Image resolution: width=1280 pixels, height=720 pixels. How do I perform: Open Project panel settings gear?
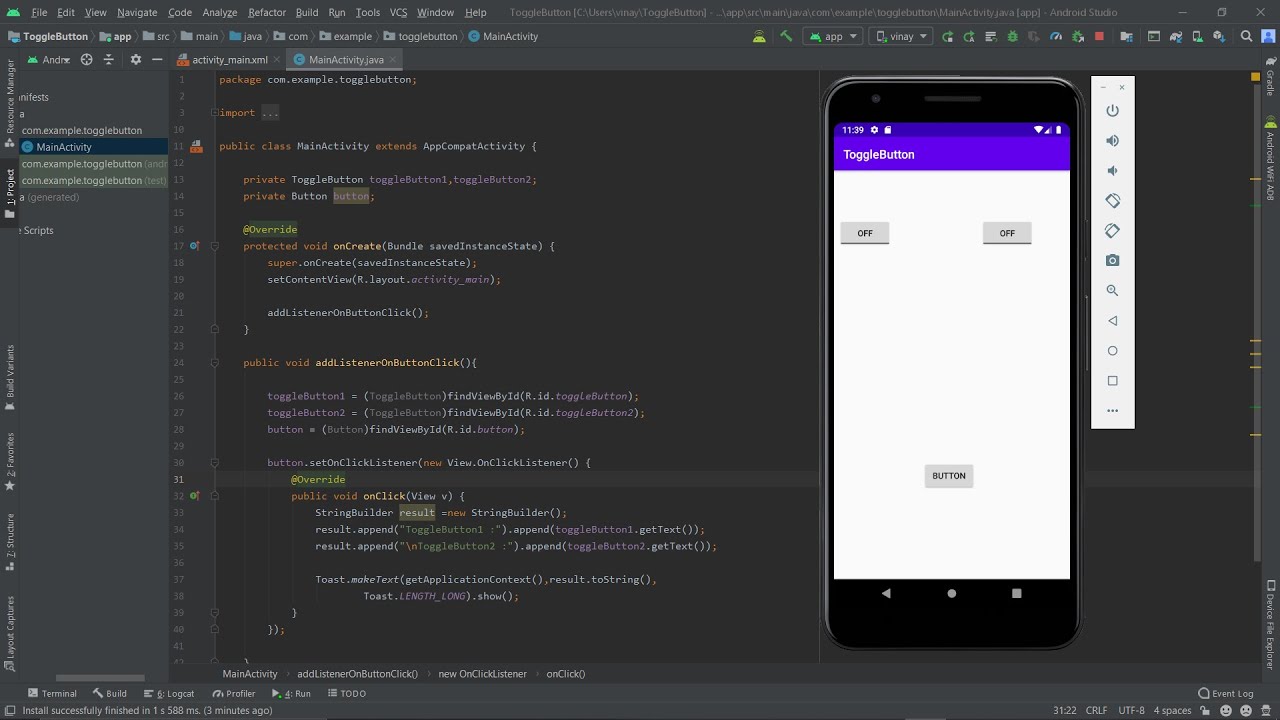(136, 60)
